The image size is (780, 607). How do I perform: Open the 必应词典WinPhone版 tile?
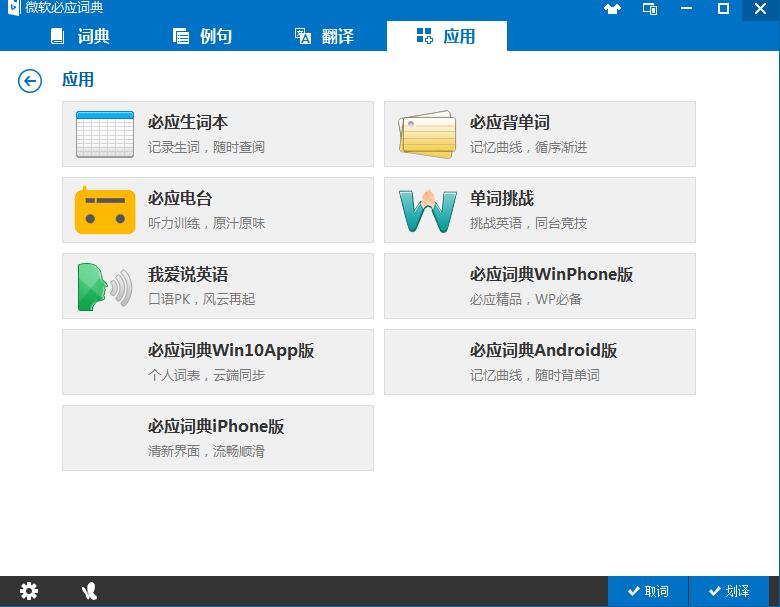[539, 286]
